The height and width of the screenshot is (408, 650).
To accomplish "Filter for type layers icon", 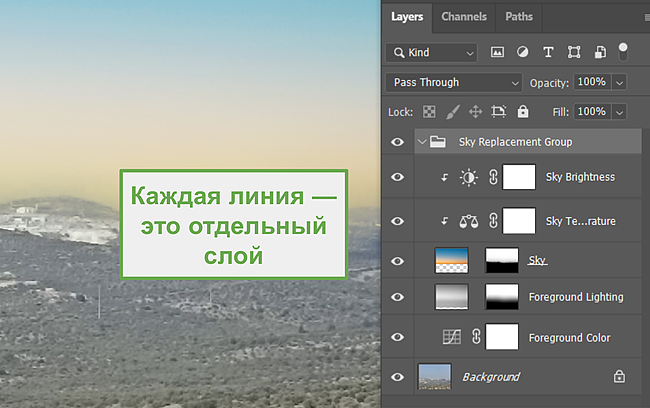I will point(548,52).
